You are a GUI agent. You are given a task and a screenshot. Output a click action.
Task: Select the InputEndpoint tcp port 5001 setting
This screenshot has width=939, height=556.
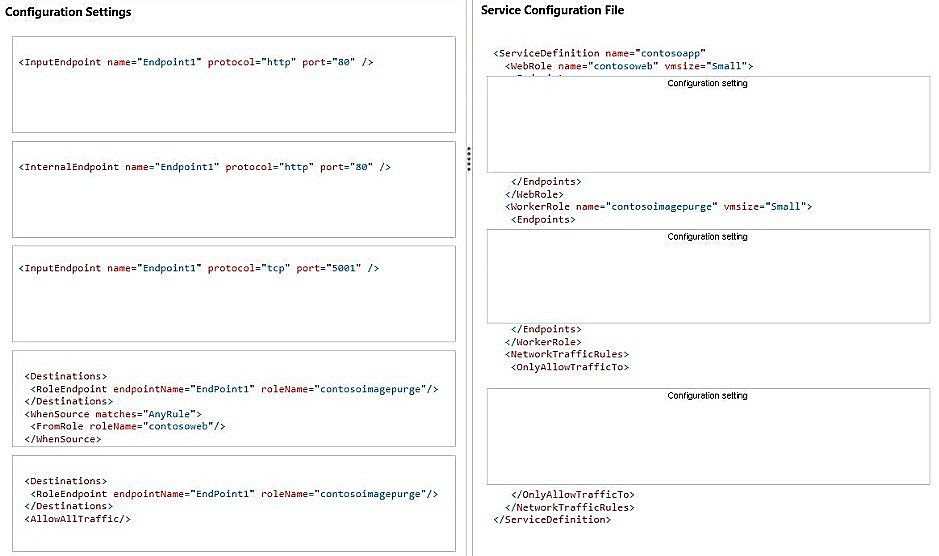(234, 294)
